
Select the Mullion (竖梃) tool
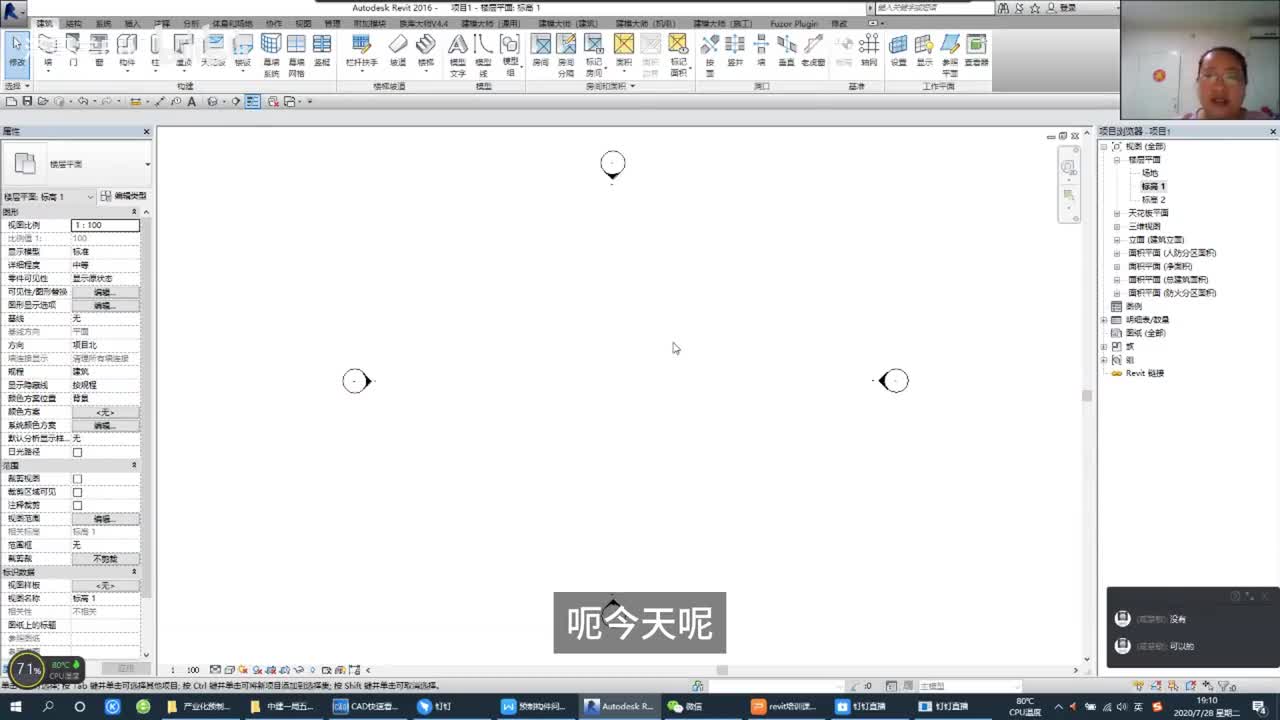click(322, 50)
